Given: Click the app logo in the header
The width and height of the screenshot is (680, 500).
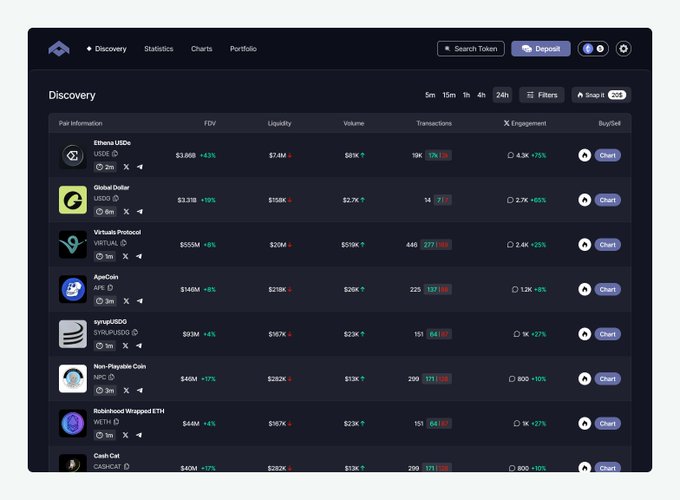Looking at the screenshot, I should (59, 49).
